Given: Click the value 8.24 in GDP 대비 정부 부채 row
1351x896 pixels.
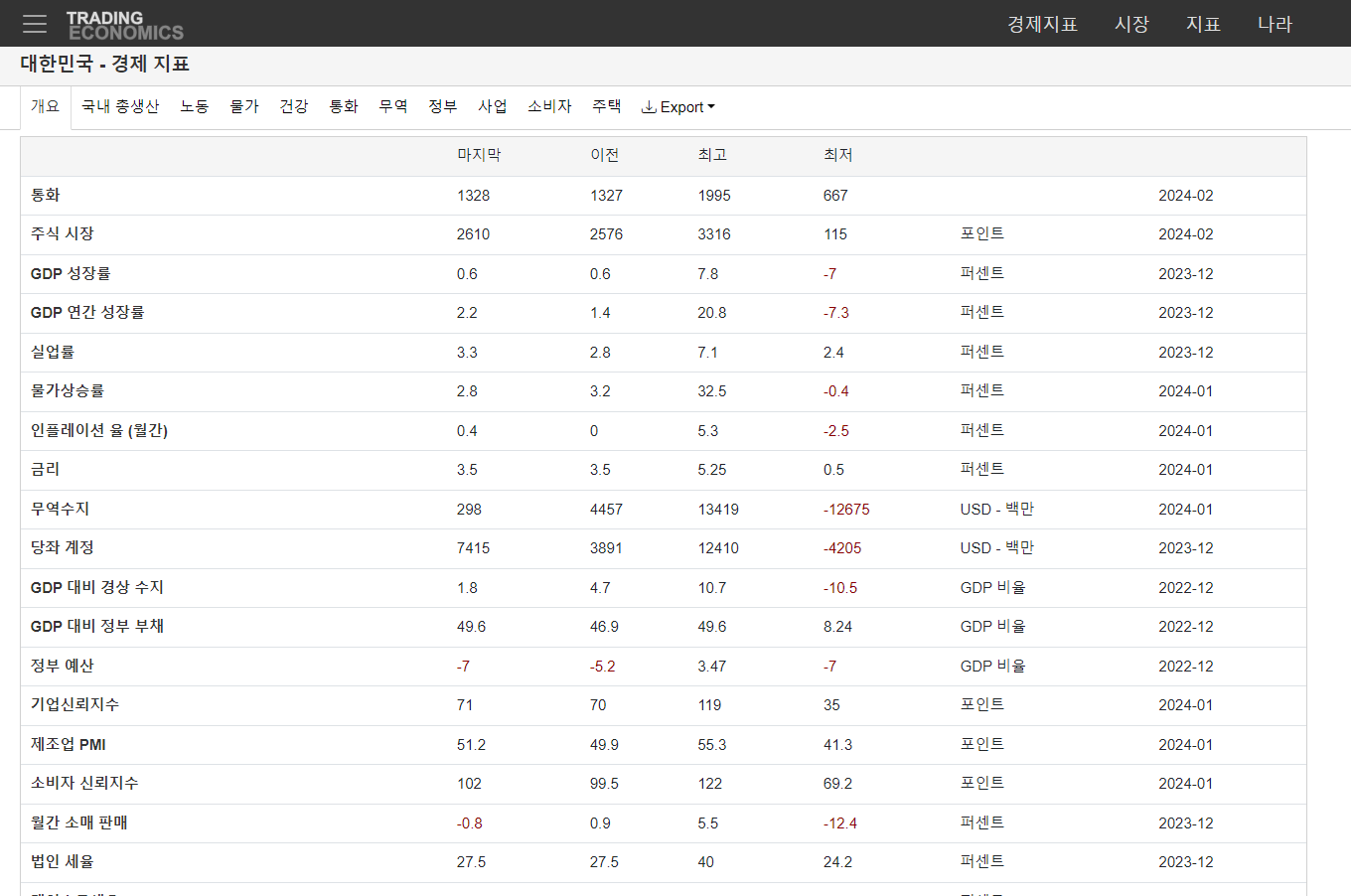Looking at the screenshot, I should [837, 627].
